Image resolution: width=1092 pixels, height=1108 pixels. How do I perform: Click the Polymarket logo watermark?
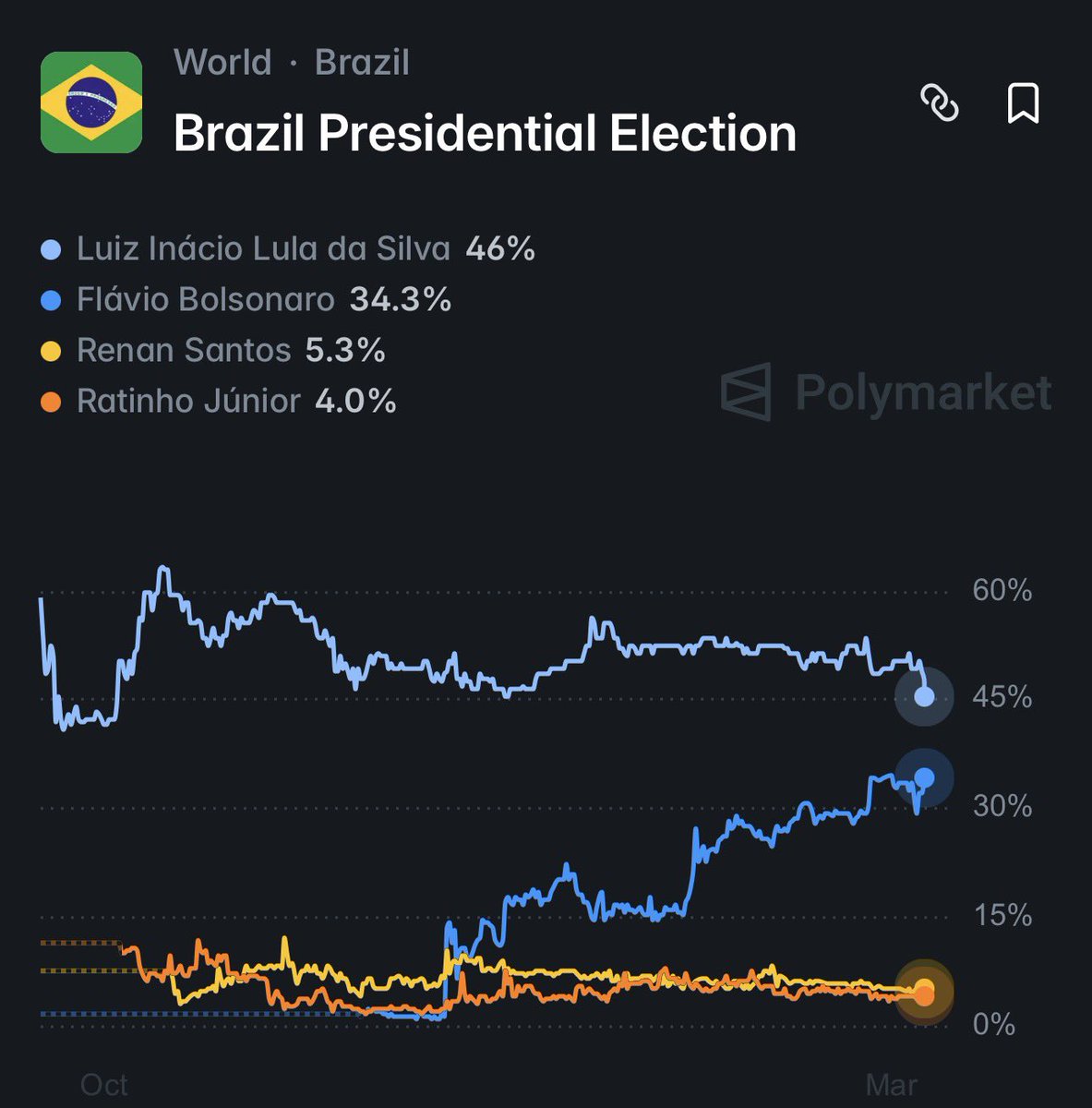[886, 392]
